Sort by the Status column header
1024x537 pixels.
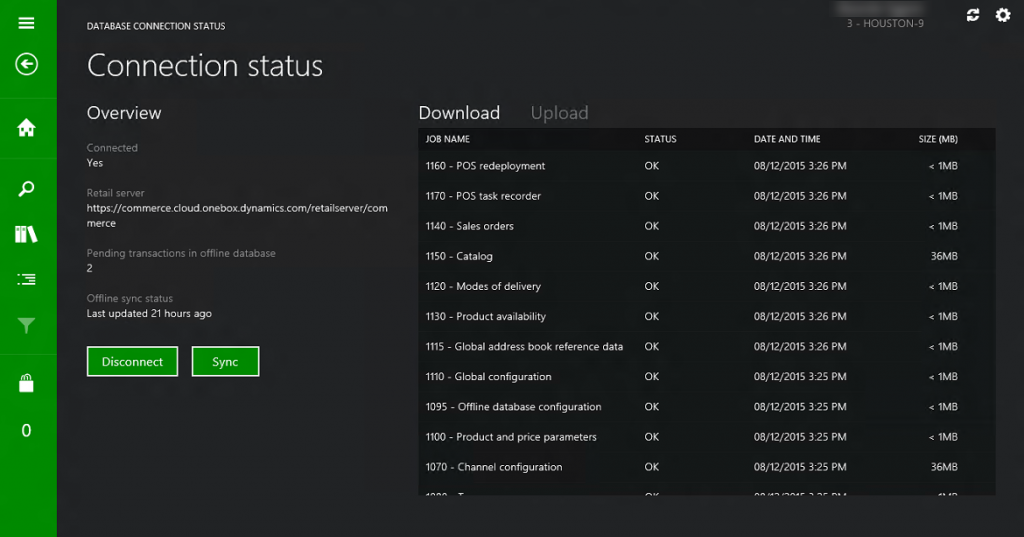point(660,139)
